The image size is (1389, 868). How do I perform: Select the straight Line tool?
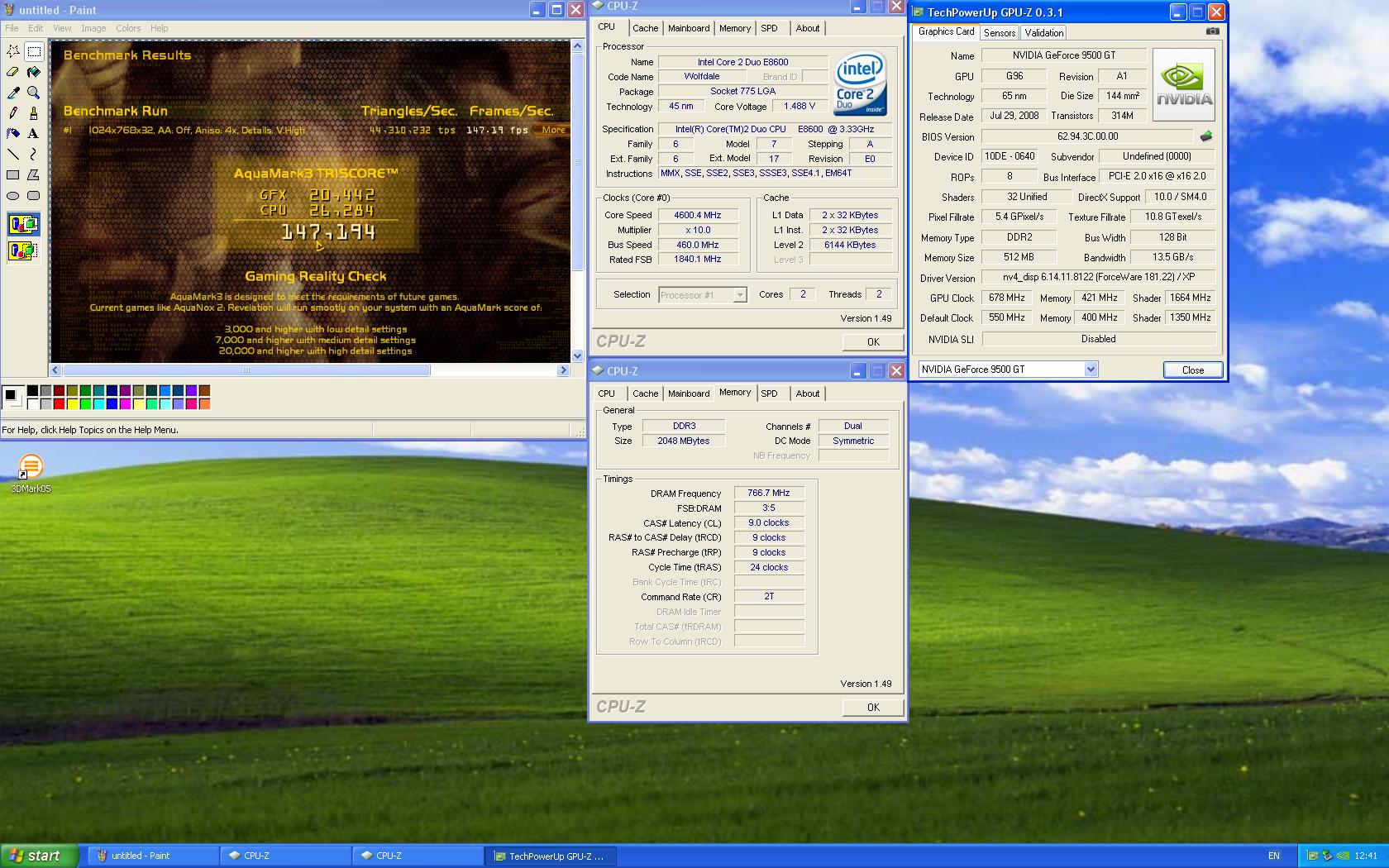pos(13,155)
